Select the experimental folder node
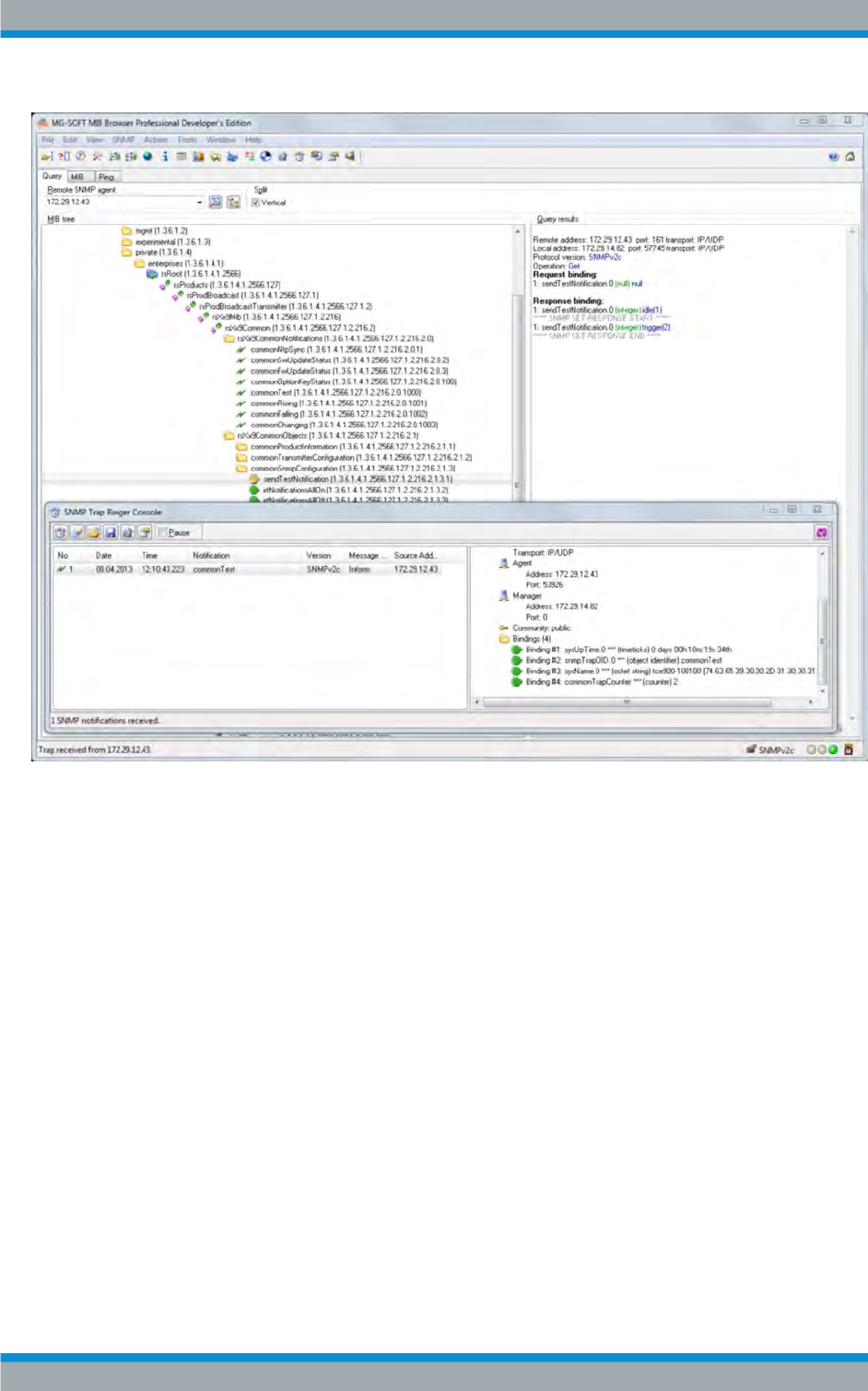 pyautogui.click(x=166, y=242)
